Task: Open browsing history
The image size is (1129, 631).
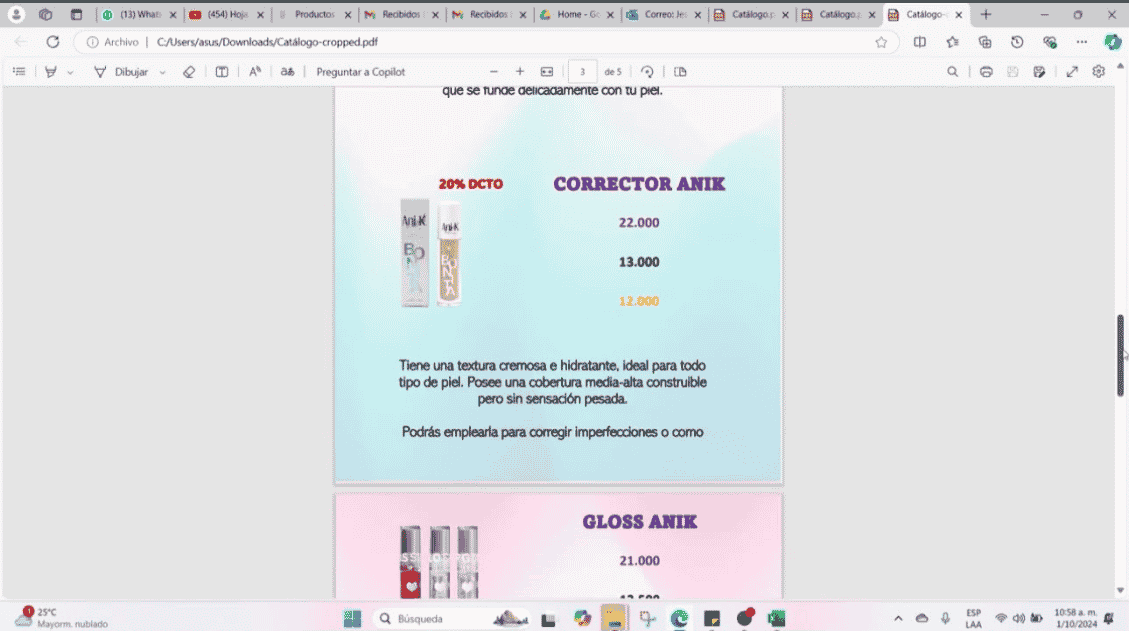Action: (x=1017, y=42)
